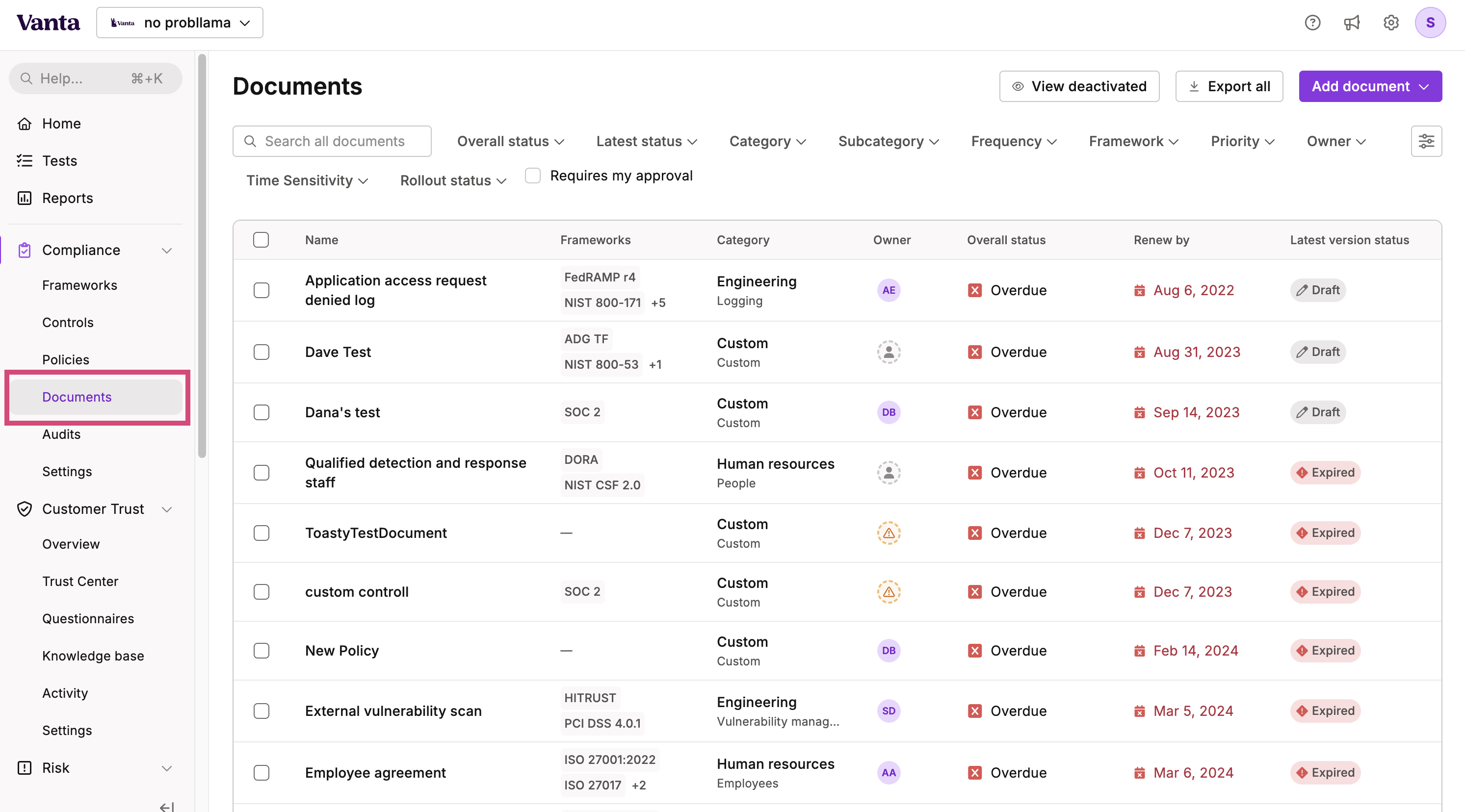The height and width of the screenshot is (812, 1465).
Task: Open Priority filter dropdown
Action: pos(1243,142)
